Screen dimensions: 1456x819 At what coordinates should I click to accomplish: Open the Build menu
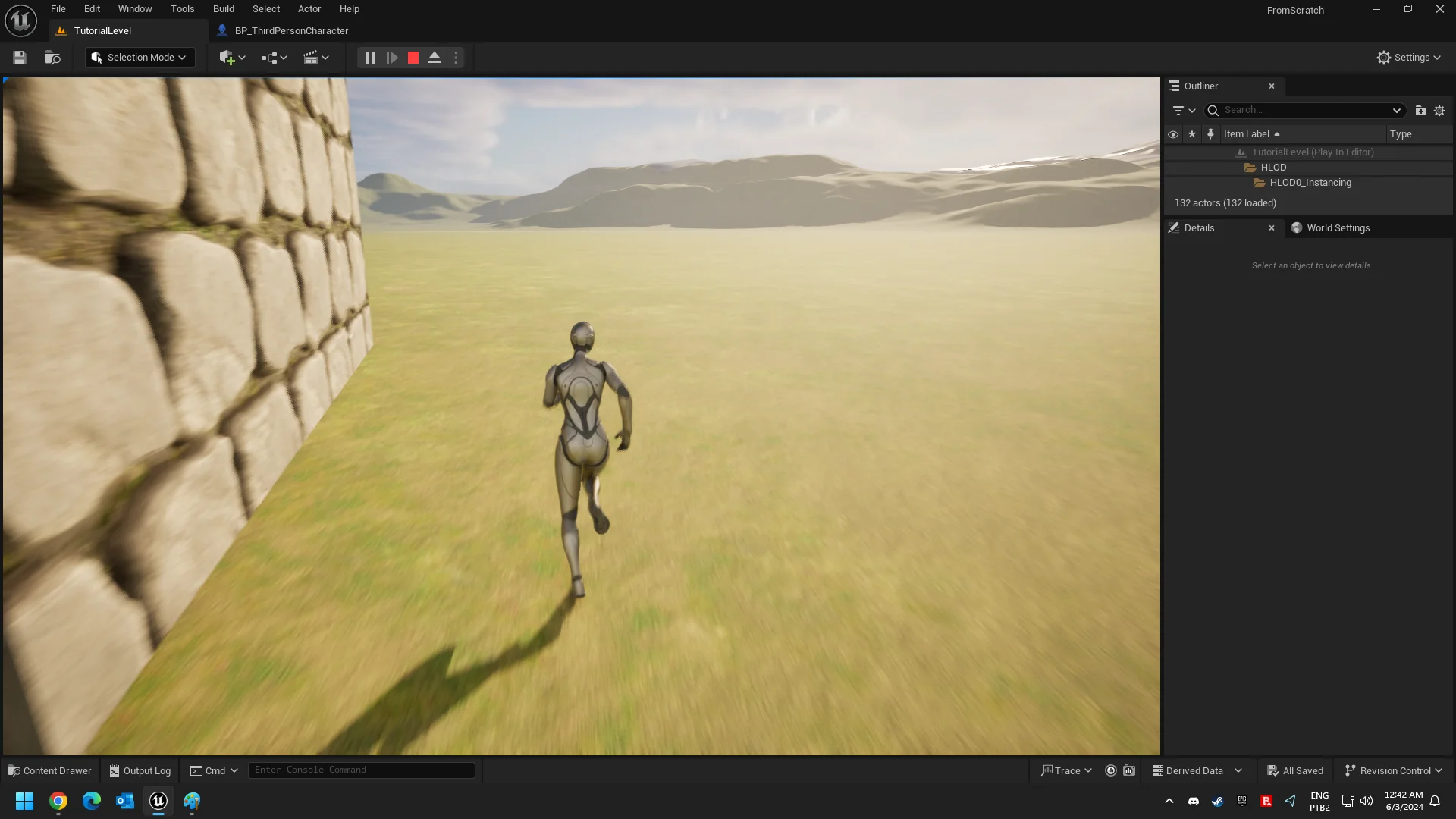point(224,9)
